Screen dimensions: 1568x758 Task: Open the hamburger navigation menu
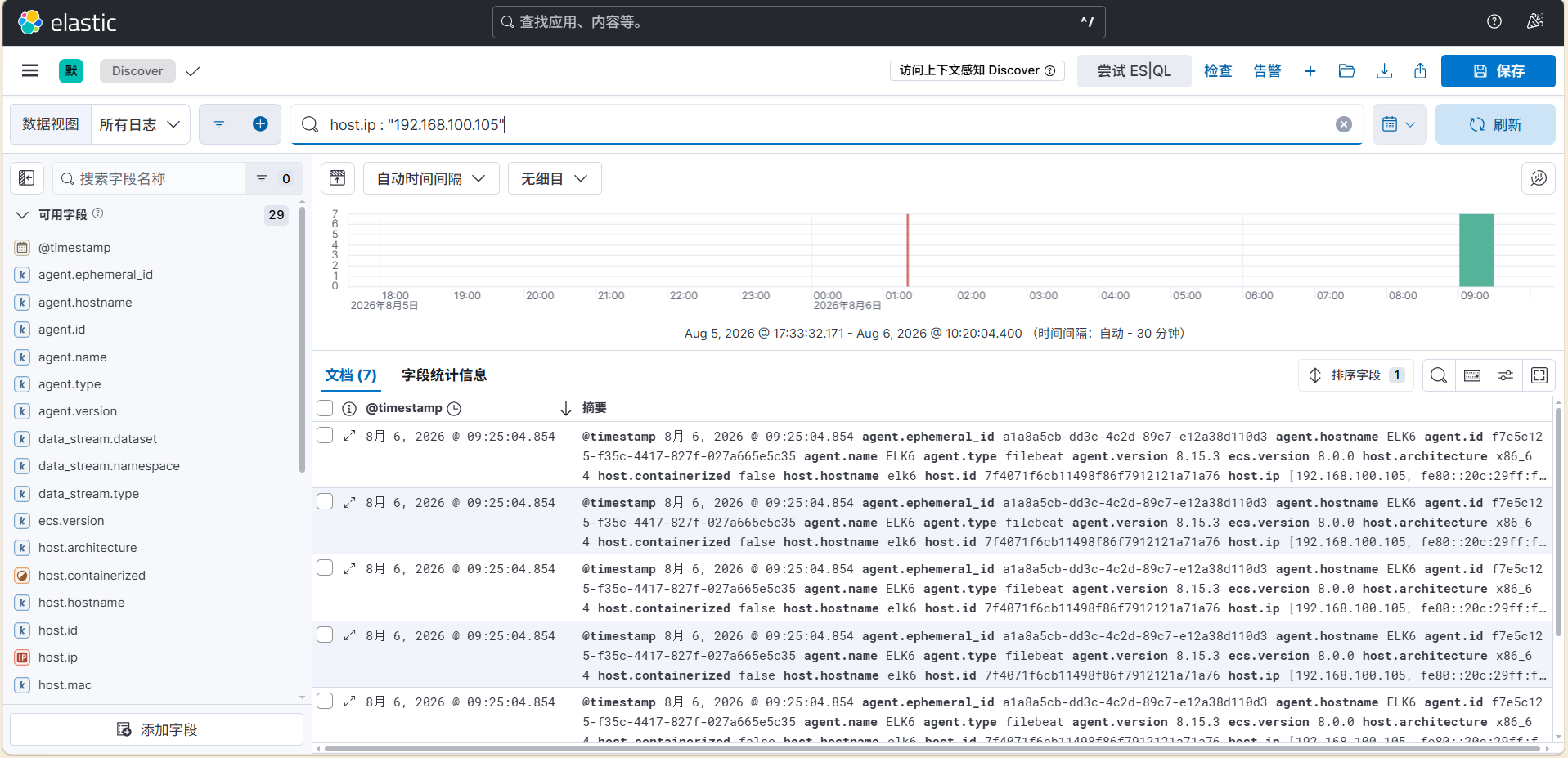coord(30,70)
